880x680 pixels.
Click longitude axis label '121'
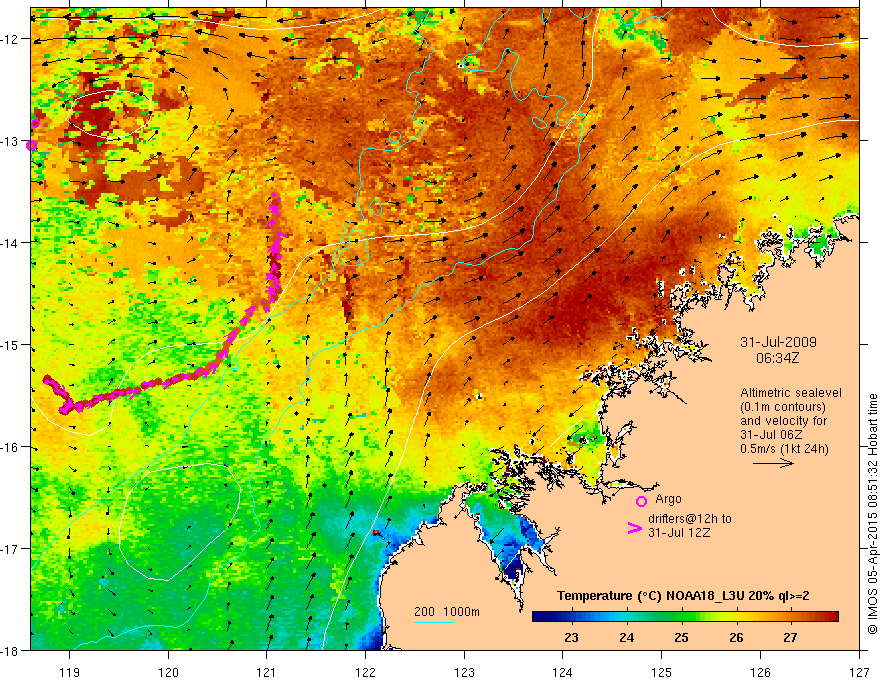tap(267, 672)
